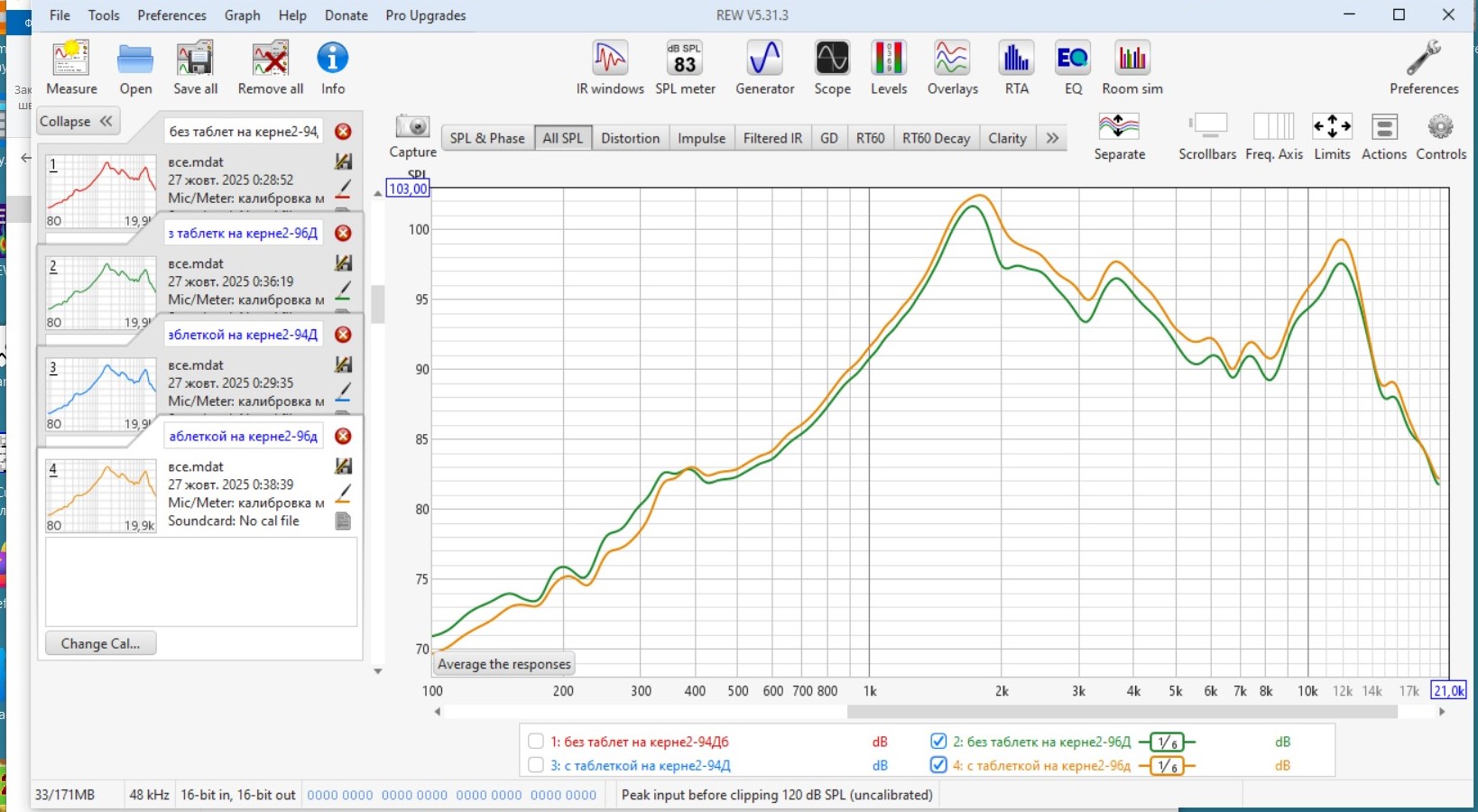The image size is (1478, 812).
Task: Open the Room sim tool
Action: coord(1132,68)
